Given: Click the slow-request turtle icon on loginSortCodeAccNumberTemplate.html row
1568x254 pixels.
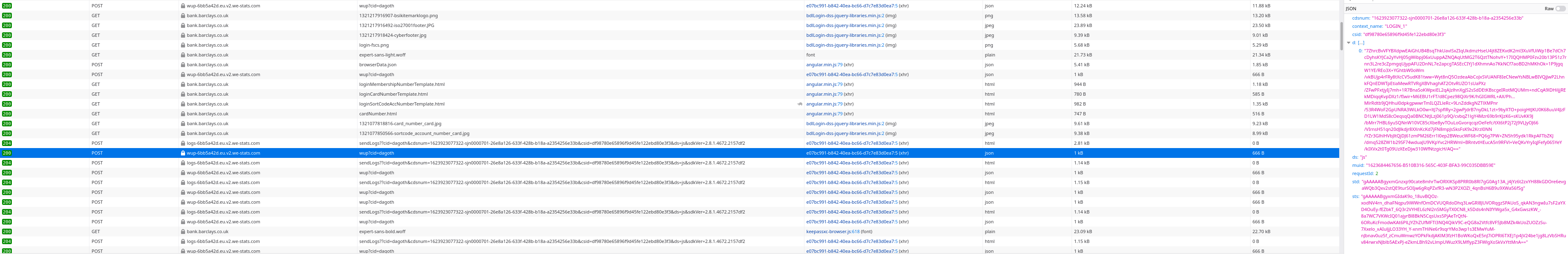Looking at the screenshot, I should coord(799,104).
